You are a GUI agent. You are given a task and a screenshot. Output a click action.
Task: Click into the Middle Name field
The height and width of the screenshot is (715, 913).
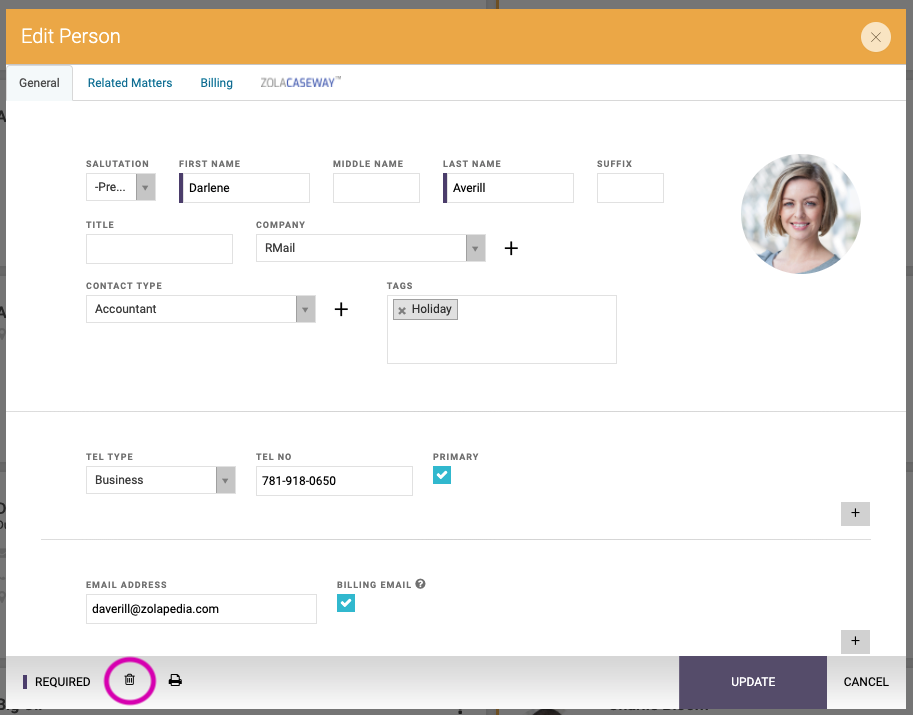tap(376, 188)
